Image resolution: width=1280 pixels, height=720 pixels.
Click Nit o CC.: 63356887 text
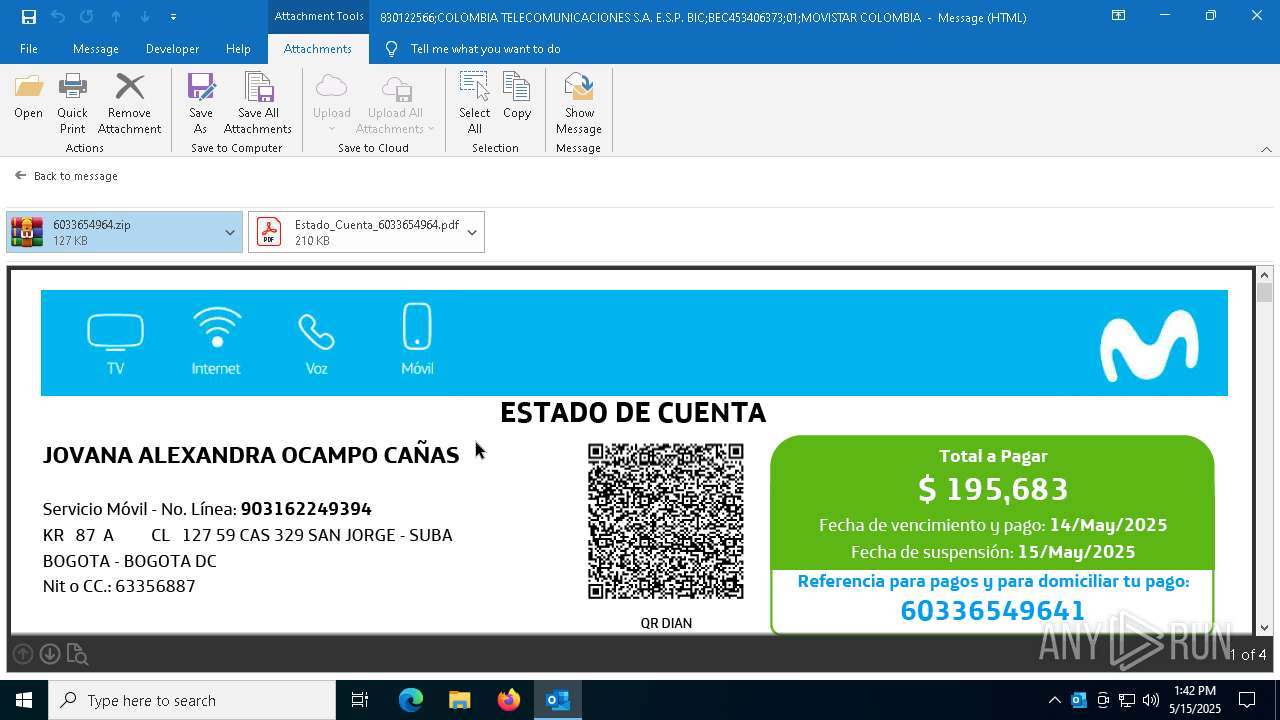(119, 586)
